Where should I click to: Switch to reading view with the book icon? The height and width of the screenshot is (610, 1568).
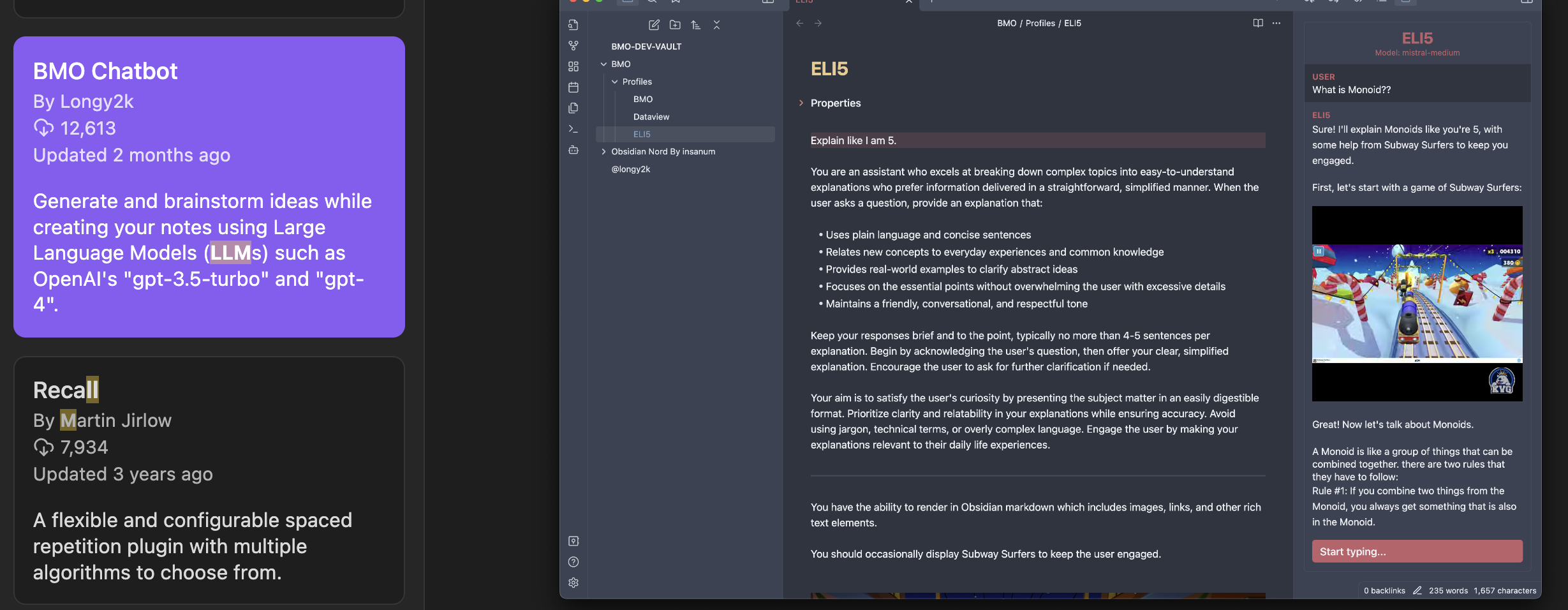1257,23
